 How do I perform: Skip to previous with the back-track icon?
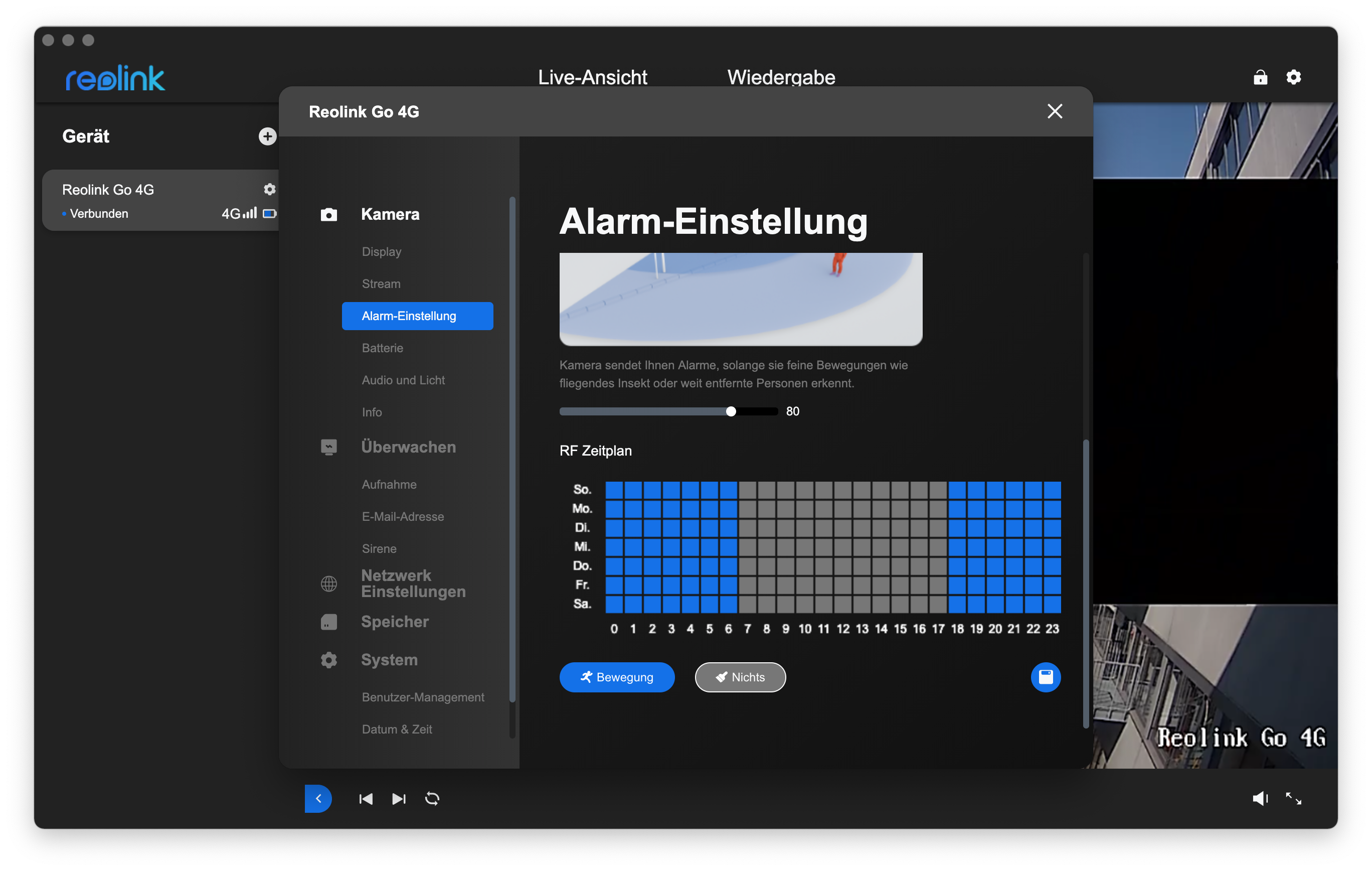coord(366,799)
